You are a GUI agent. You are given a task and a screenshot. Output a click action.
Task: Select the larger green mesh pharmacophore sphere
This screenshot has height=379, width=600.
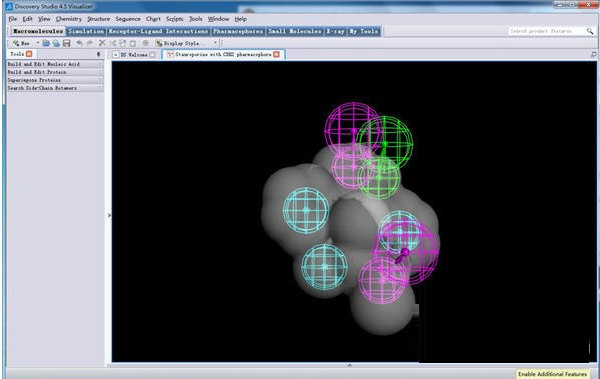(x=386, y=143)
